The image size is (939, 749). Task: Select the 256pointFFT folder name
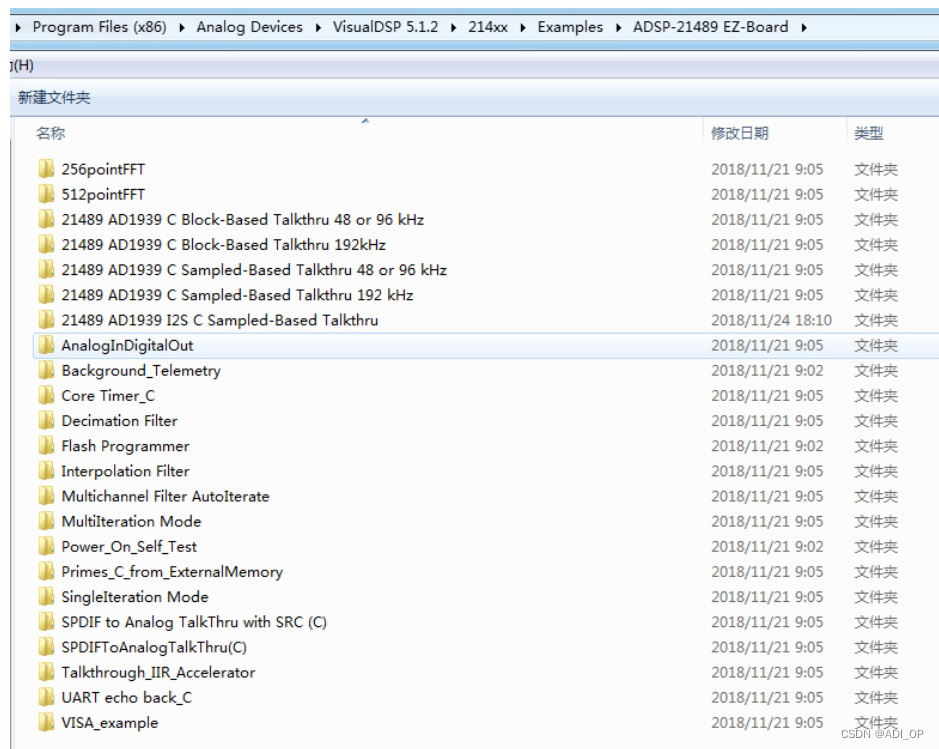pyautogui.click(x=103, y=169)
